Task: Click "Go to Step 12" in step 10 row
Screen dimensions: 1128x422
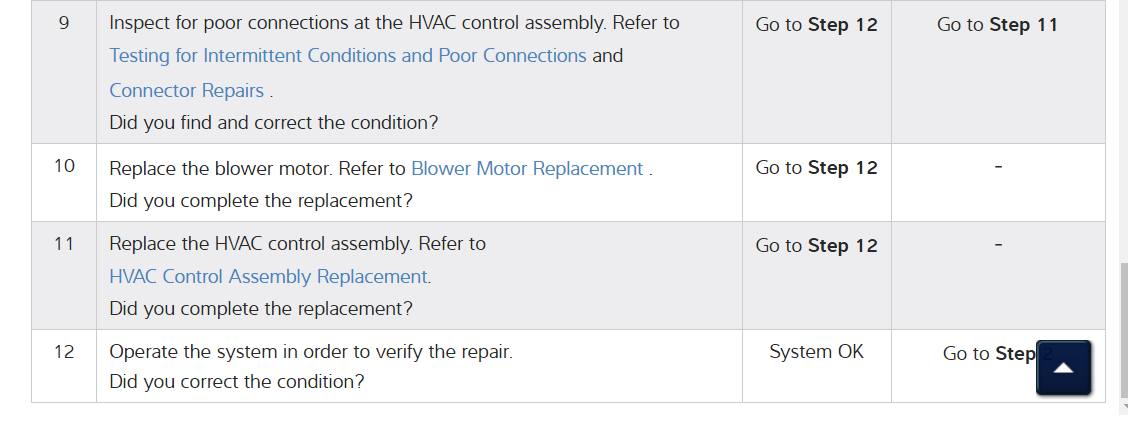Action: (816, 168)
